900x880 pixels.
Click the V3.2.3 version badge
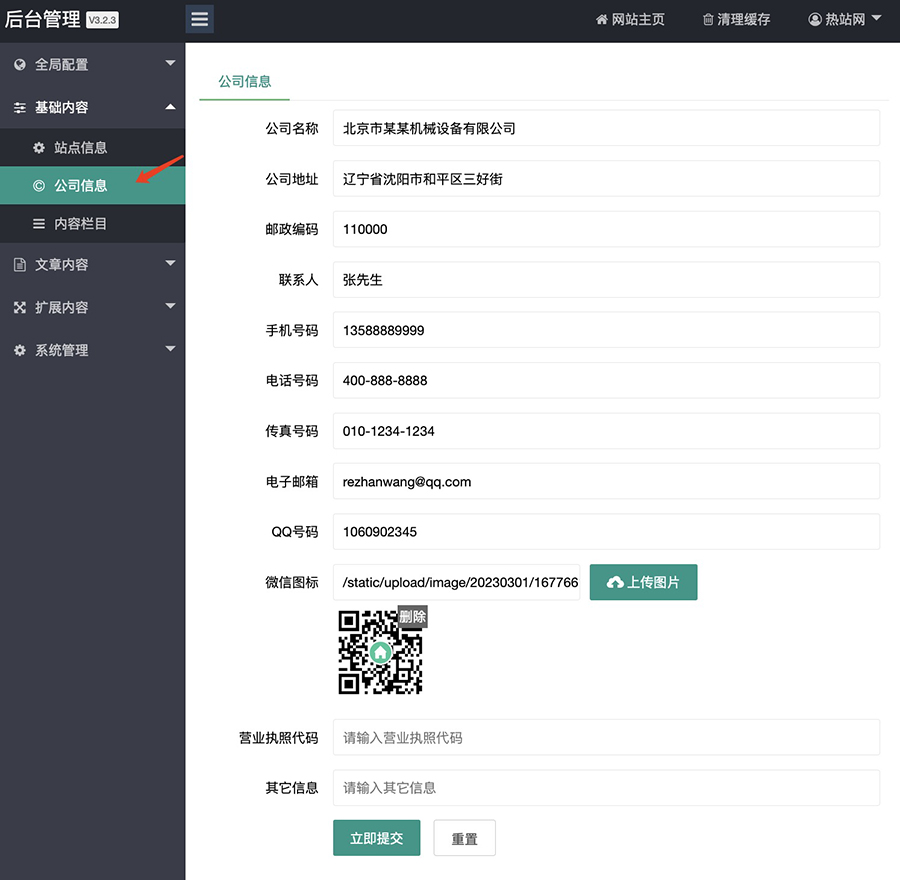click(x=102, y=20)
